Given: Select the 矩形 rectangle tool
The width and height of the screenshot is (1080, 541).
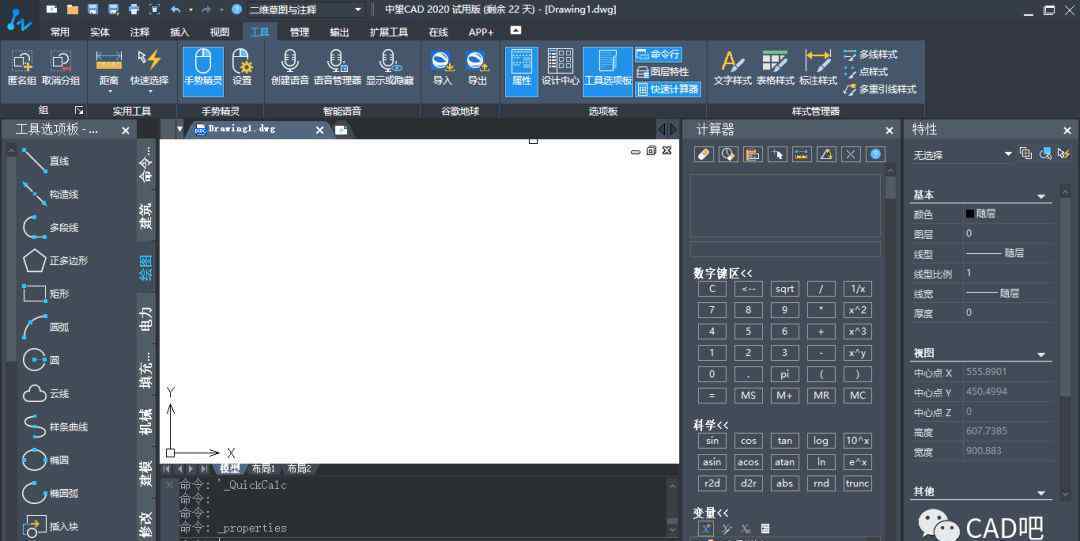Looking at the screenshot, I should coord(45,294).
